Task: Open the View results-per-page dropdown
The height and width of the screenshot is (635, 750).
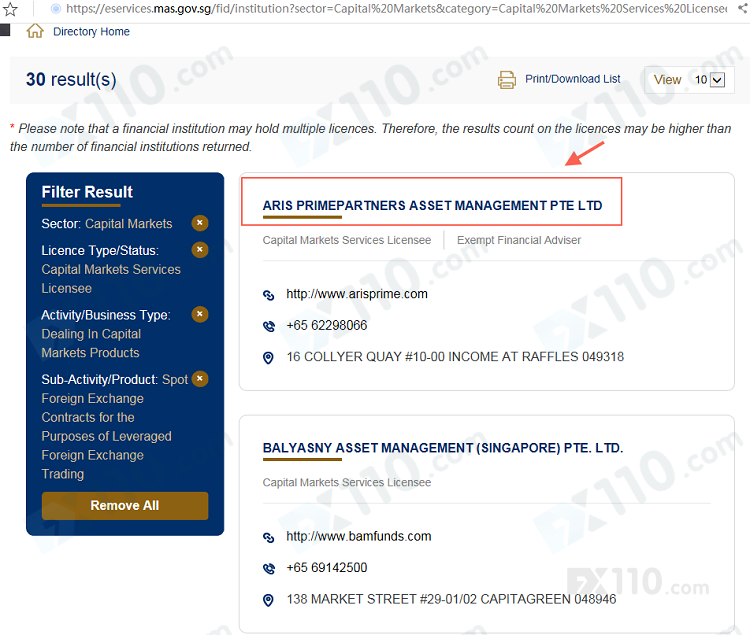Action: tap(709, 80)
